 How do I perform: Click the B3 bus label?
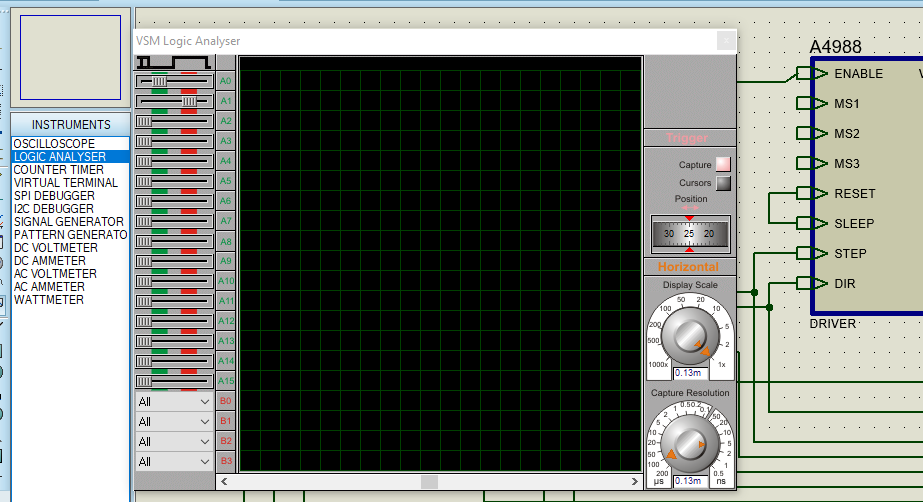pos(225,461)
